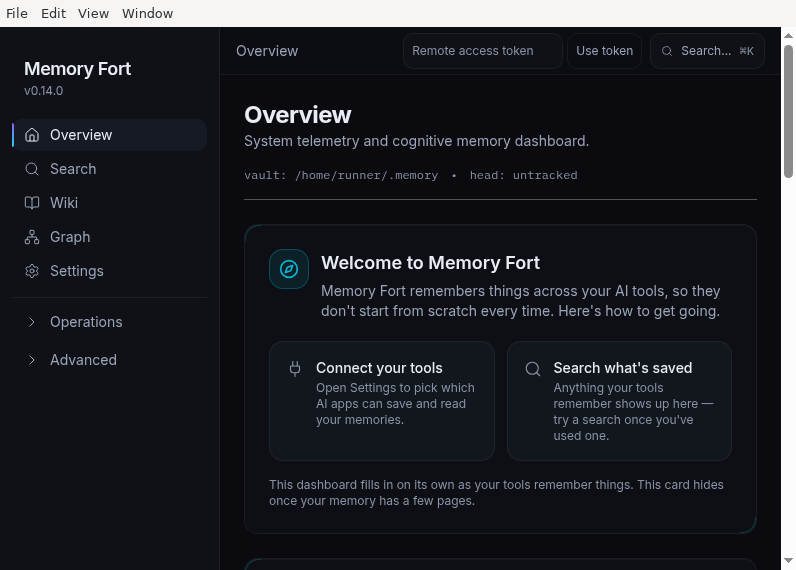Click the Wiki book icon
796x570 pixels.
click(32, 203)
